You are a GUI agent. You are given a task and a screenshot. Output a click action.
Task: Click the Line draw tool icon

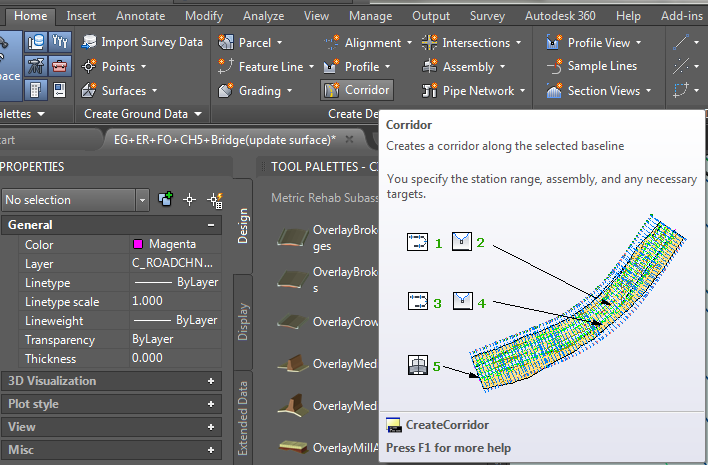[x=683, y=43]
